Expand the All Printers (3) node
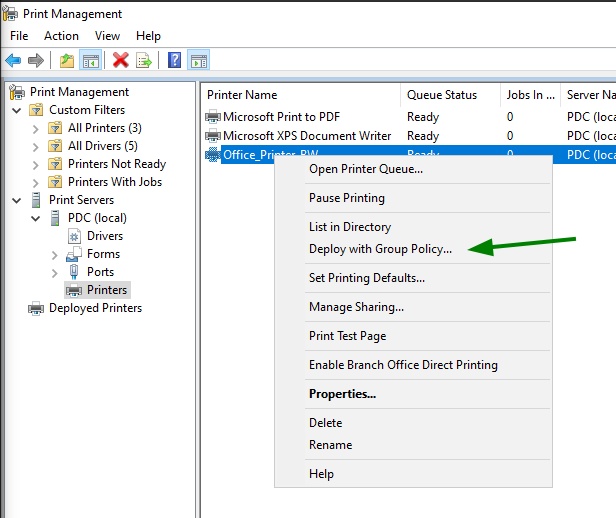The width and height of the screenshot is (616, 518). (x=36, y=129)
